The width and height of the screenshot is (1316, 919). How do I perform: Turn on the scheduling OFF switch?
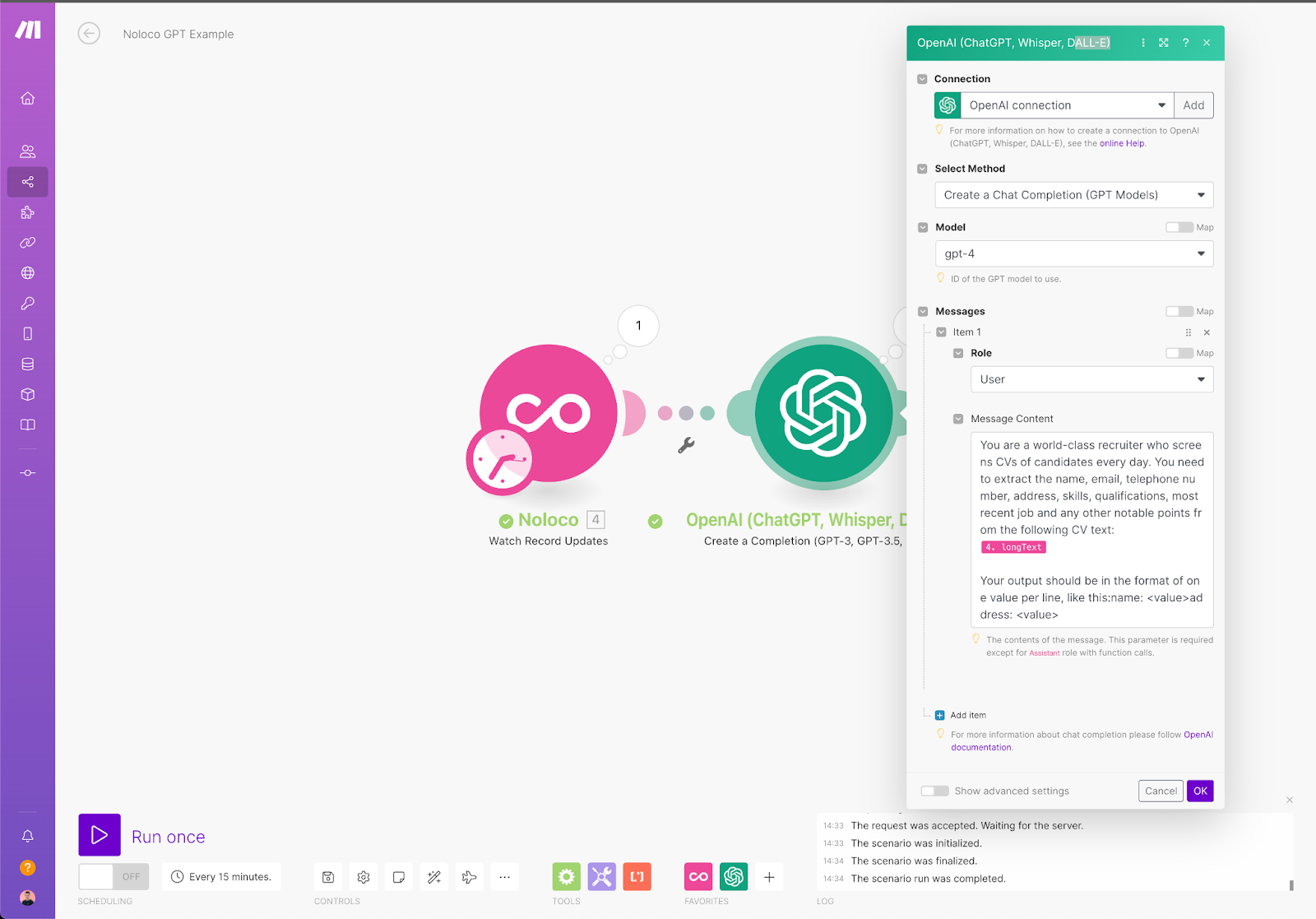click(x=113, y=876)
